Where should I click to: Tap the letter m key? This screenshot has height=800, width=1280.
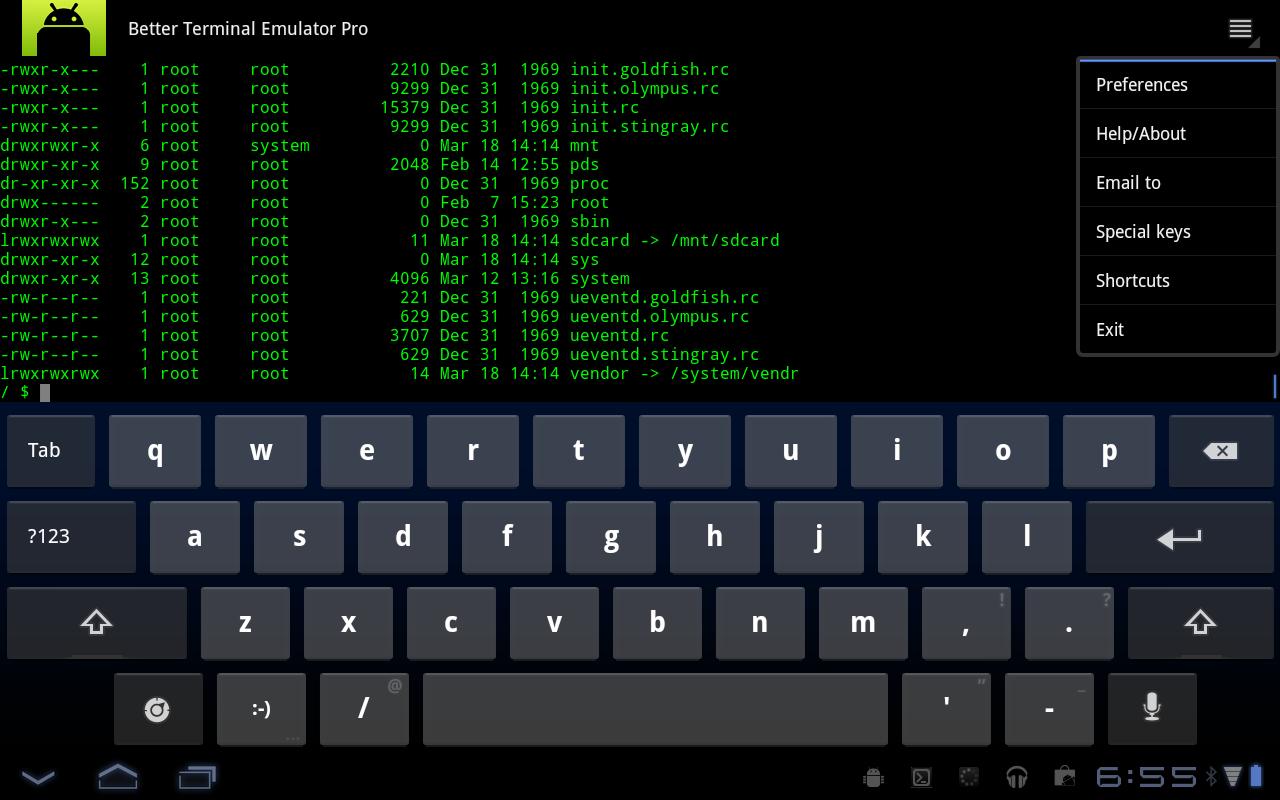click(x=863, y=623)
